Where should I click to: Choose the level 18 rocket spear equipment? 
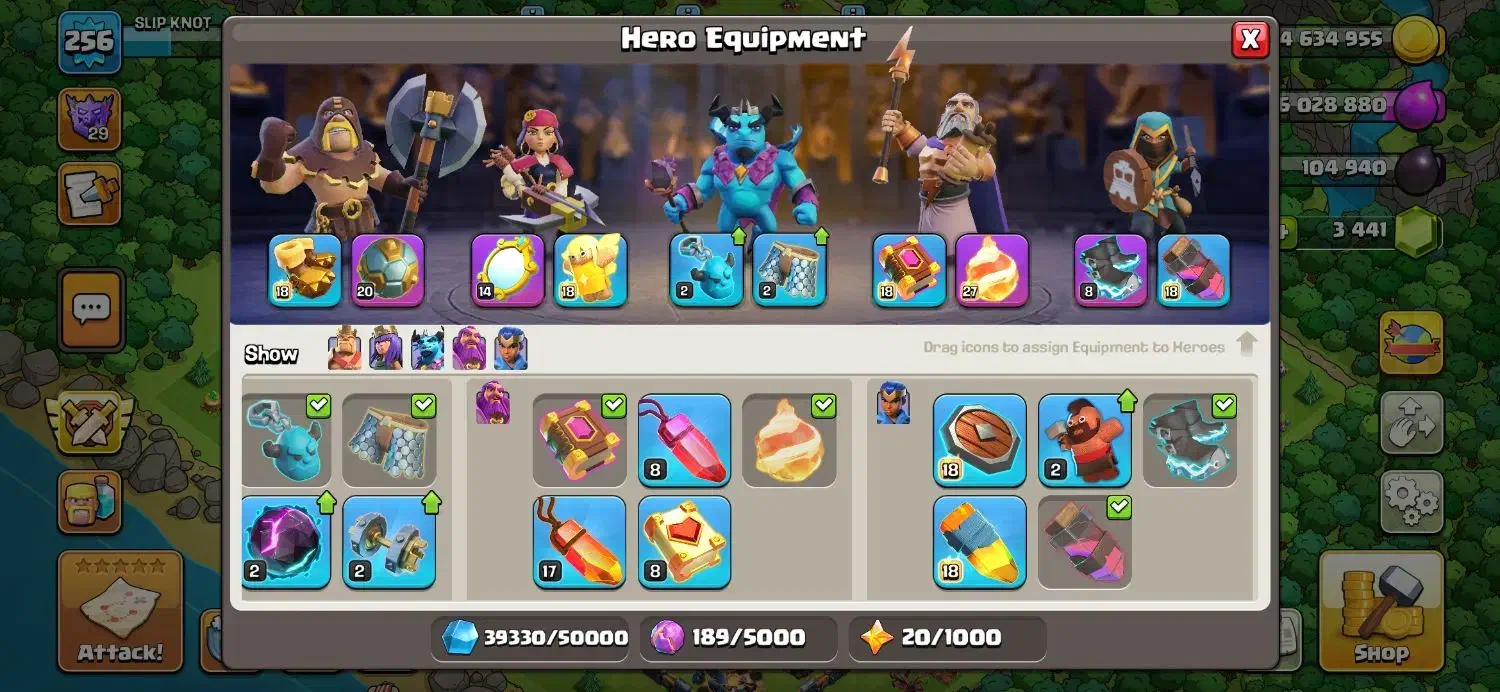coord(980,541)
